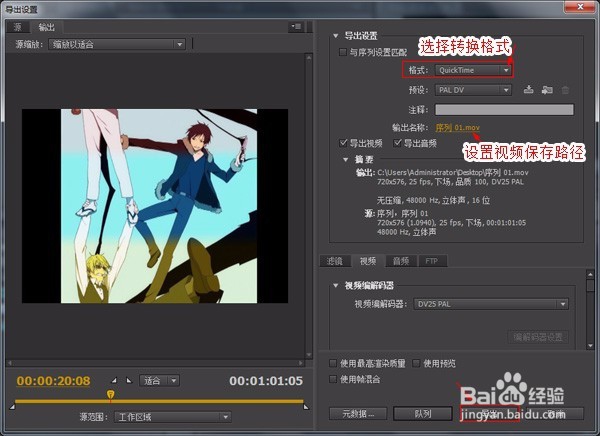Click the preview horizontal scroll right arrow
This screenshot has width=600, height=436.
(x=301, y=363)
